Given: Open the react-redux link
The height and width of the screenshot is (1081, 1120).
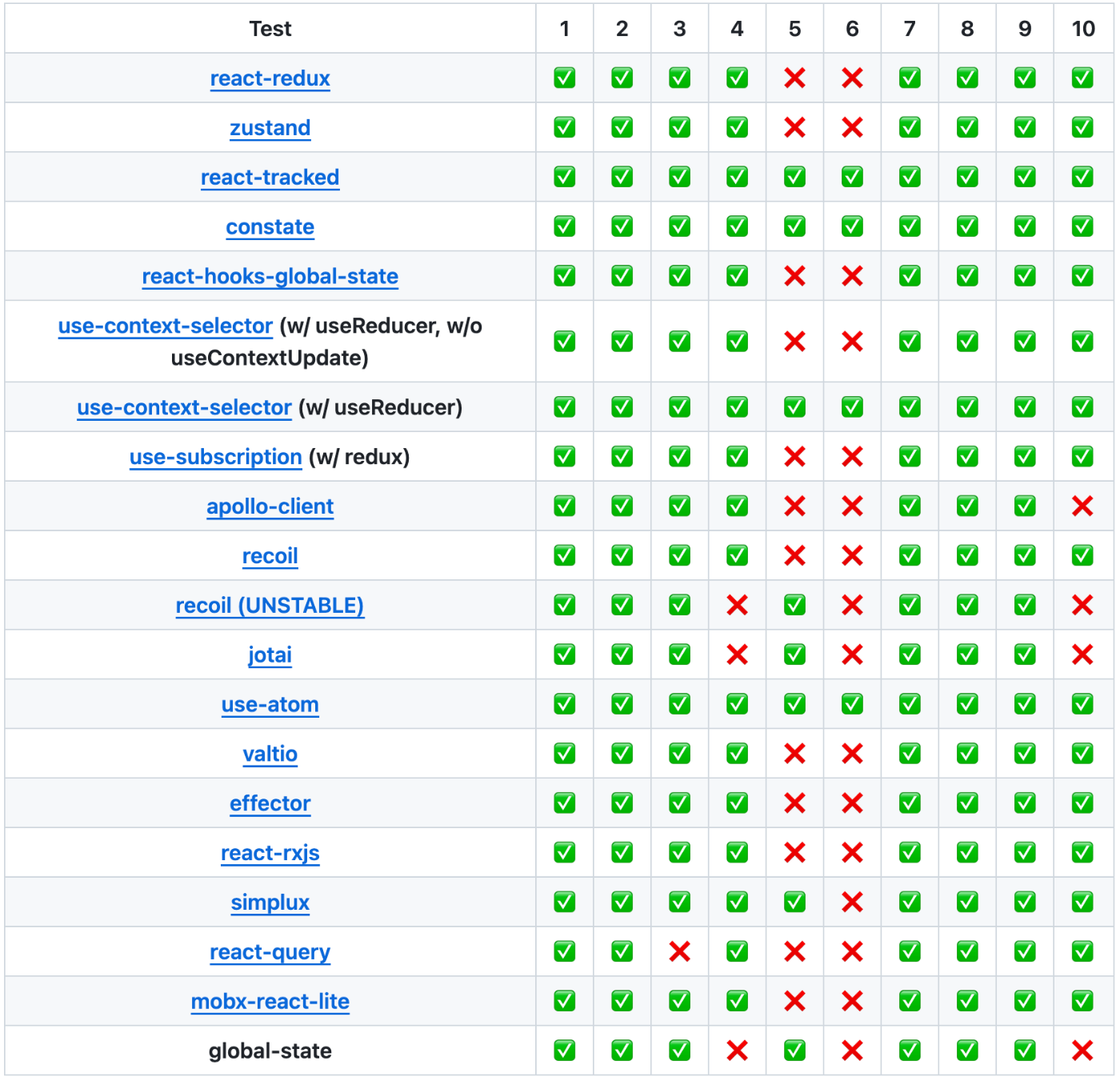Looking at the screenshot, I should (x=270, y=78).
